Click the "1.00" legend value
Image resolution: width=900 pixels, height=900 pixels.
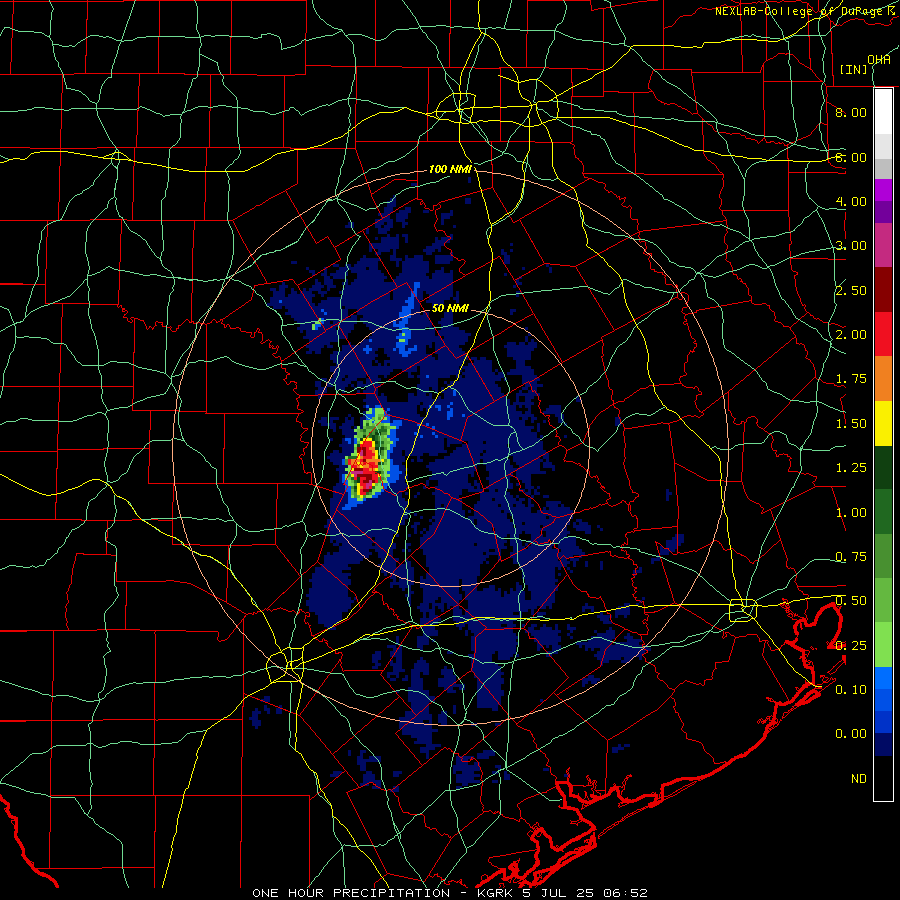pyautogui.click(x=851, y=513)
